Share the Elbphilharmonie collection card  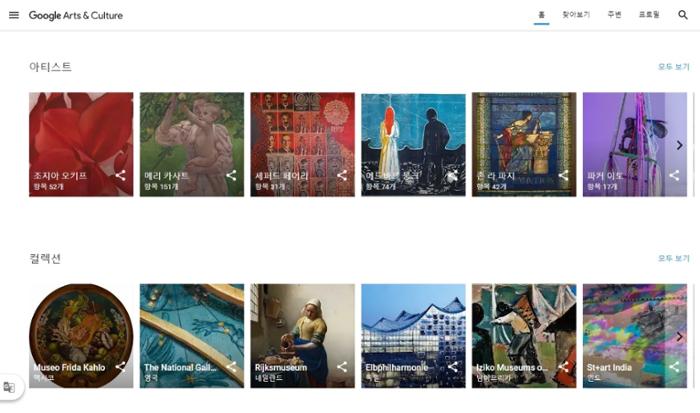click(x=452, y=367)
